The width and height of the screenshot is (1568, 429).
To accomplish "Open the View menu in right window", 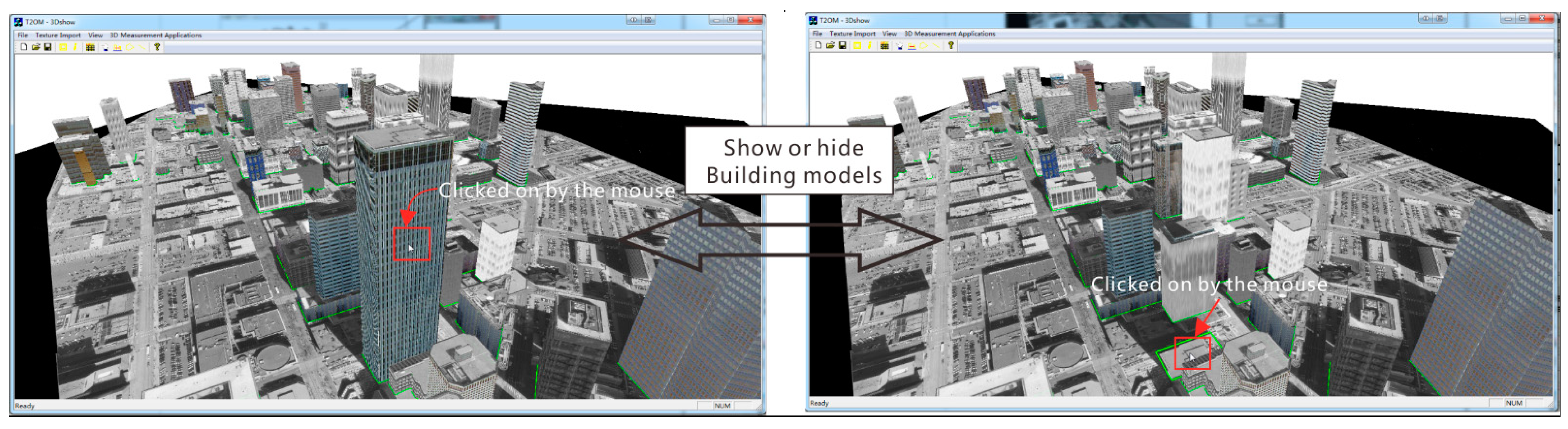I will 890,33.
